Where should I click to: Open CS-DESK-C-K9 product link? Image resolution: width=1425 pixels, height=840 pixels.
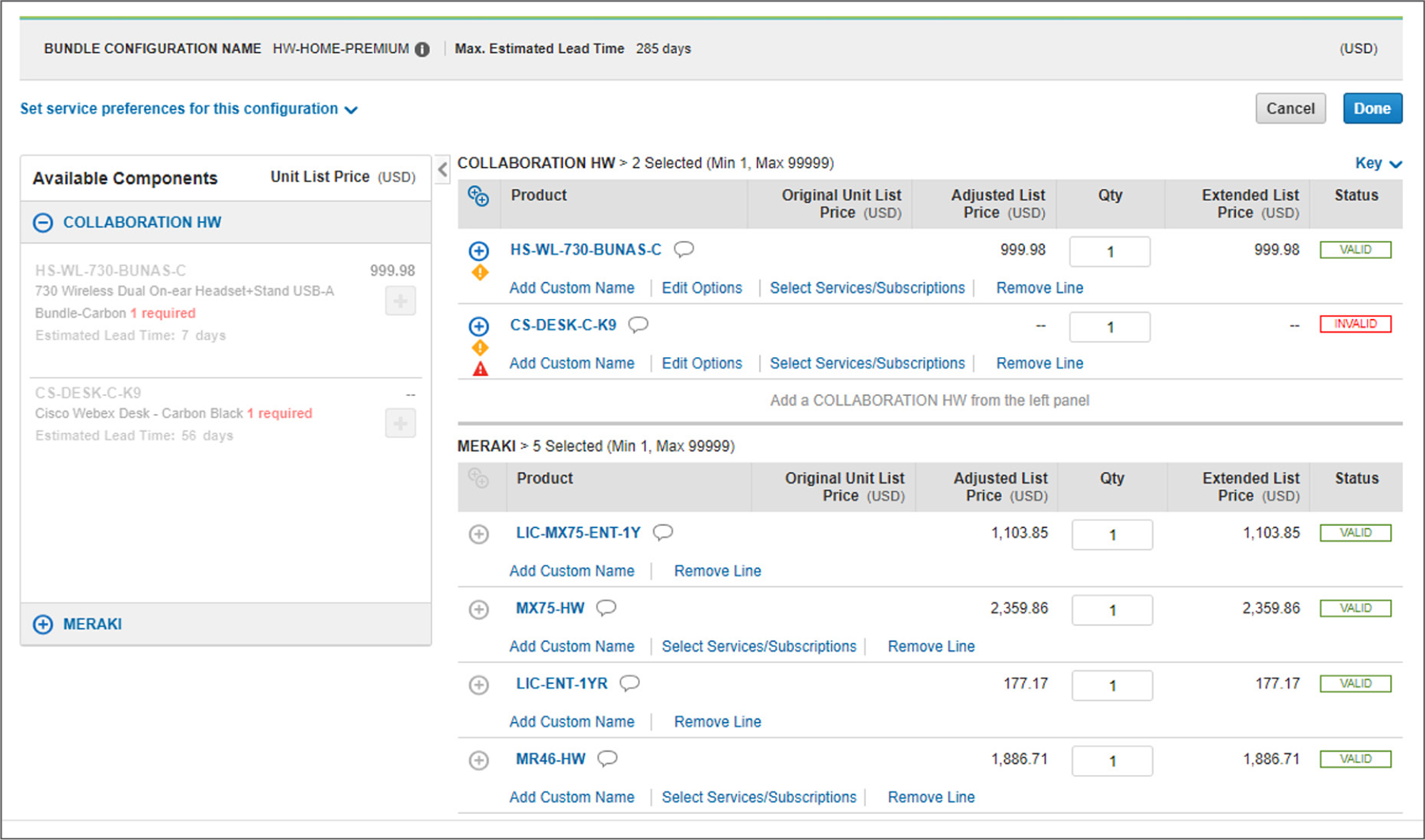(x=563, y=325)
